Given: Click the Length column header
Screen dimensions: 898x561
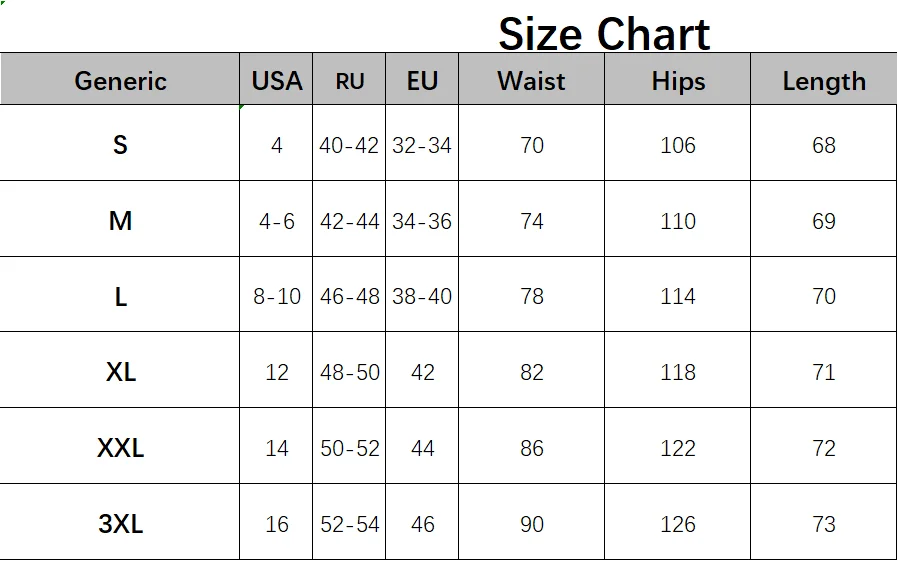Looking at the screenshot, I should coord(824,79).
